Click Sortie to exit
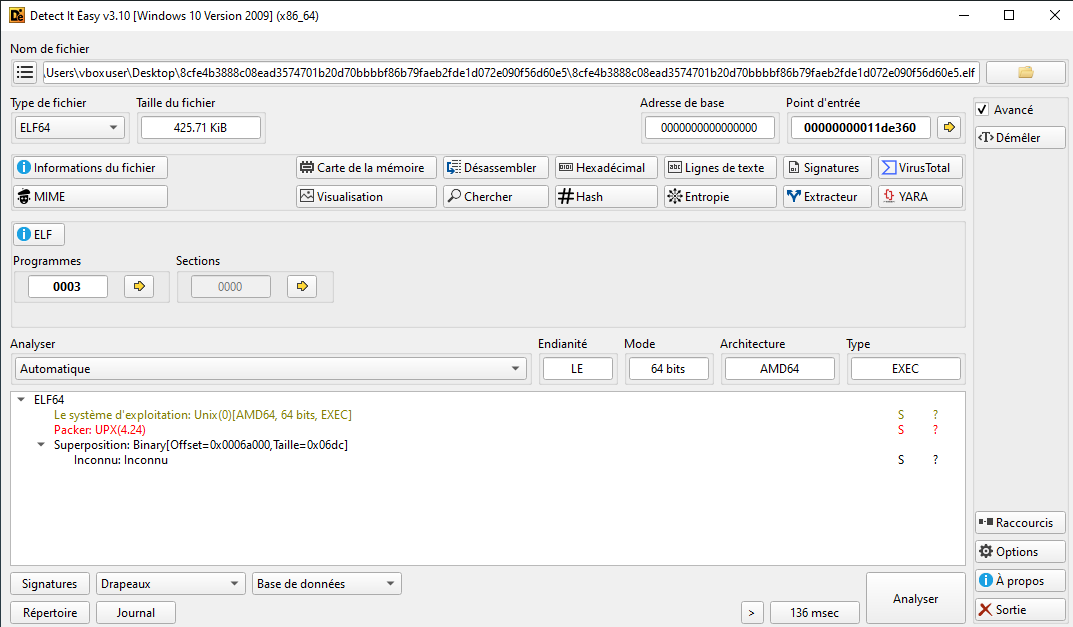This screenshot has width=1073, height=627. (1020, 609)
